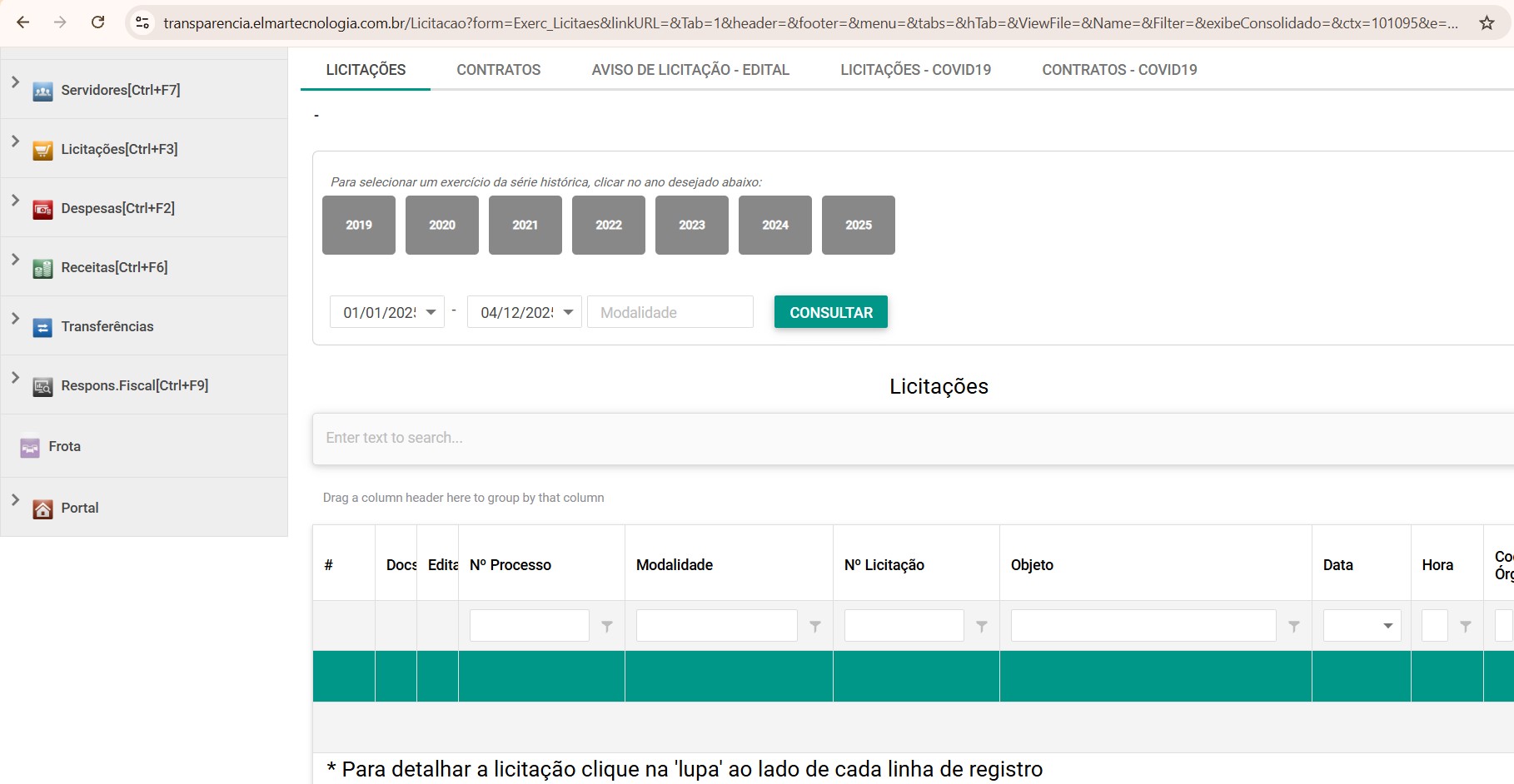
Task: Open the AVISO DE LICITAÇÃO - EDITAL tab
Action: tap(690, 70)
